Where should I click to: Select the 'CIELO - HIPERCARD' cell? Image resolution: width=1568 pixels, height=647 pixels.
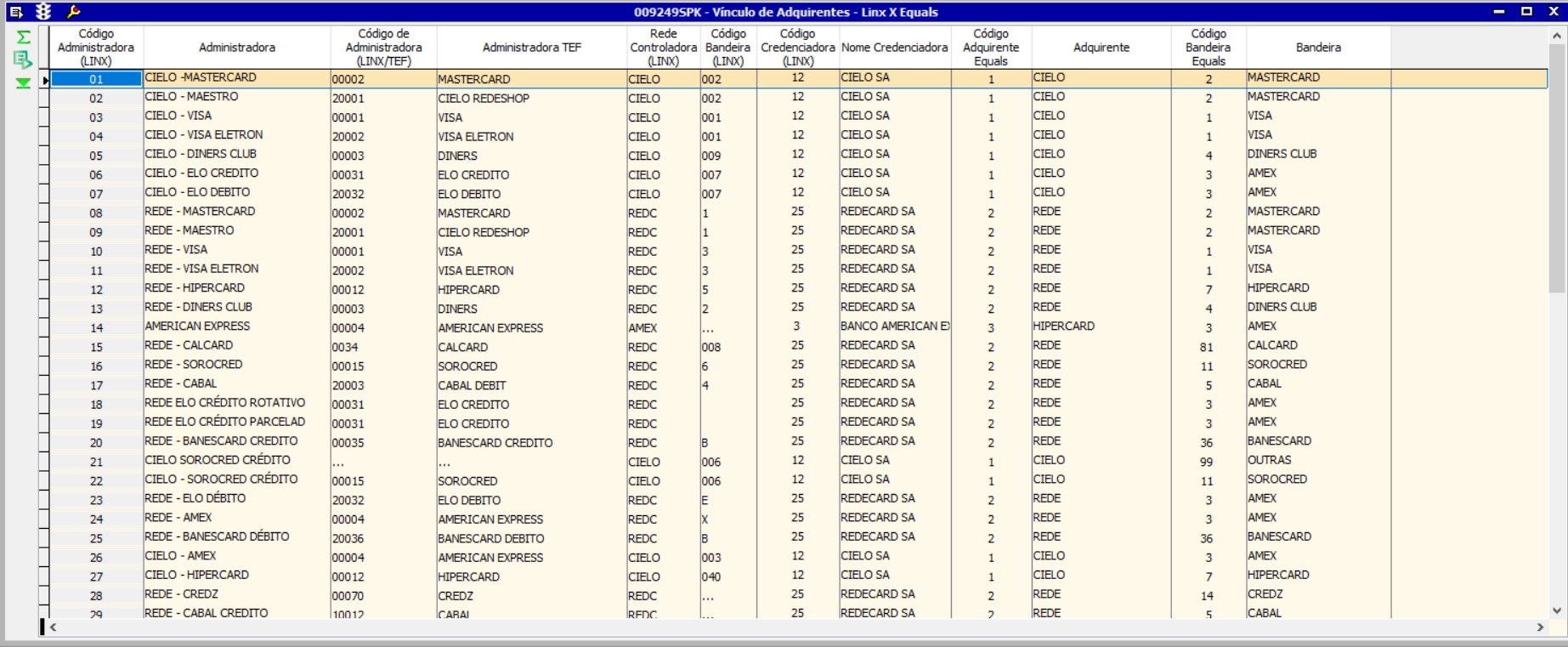tap(237, 576)
